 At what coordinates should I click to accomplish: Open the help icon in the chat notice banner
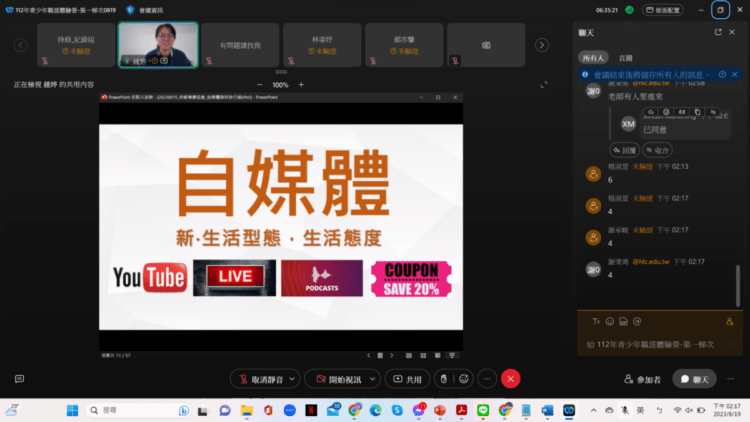[x=722, y=75]
